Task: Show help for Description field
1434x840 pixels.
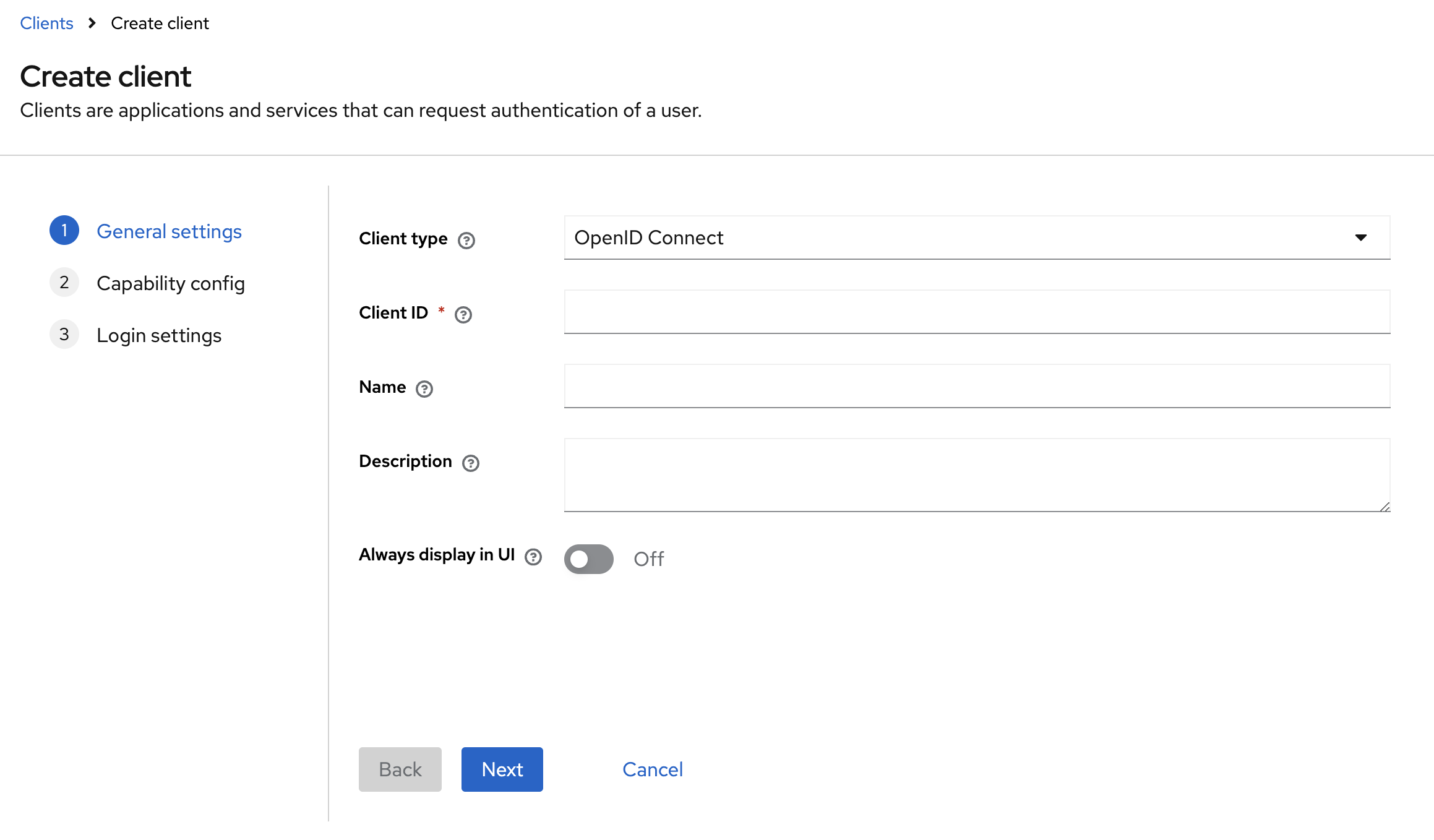Action: (x=470, y=463)
